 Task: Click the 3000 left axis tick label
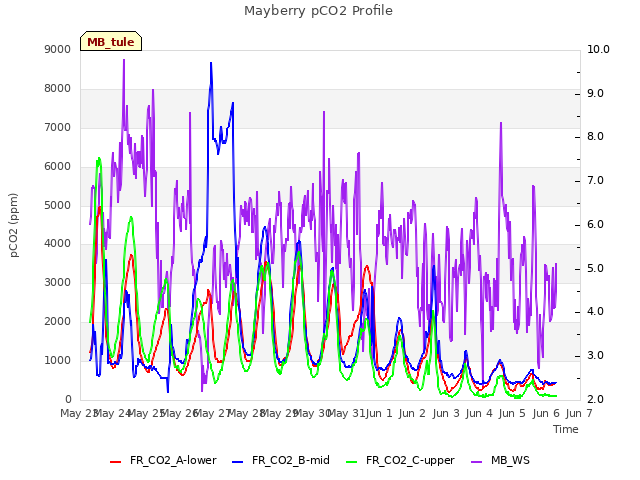[x=58, y=282]
